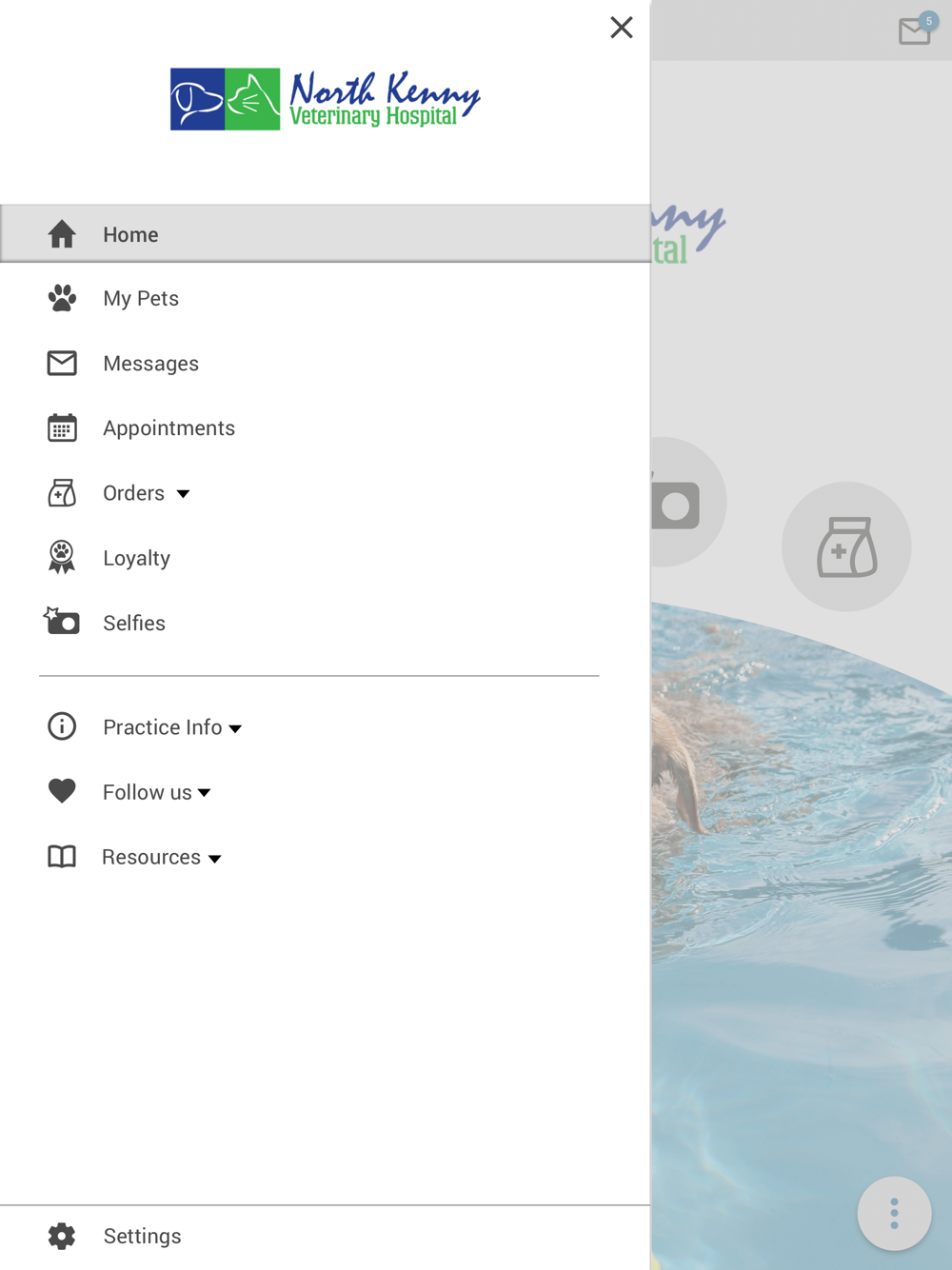952x1270 pixels.
Task: Click the Settings gear icon
Action: click(x=62, y=1236)
